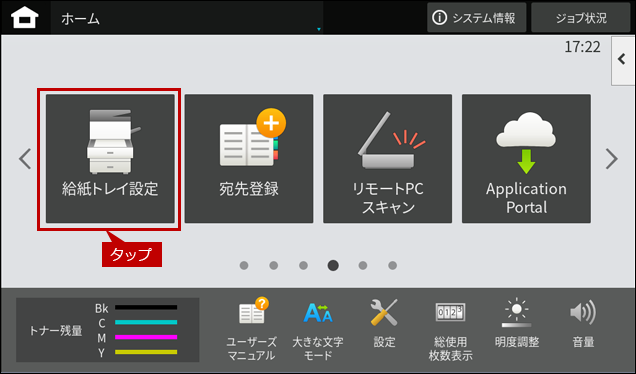The image size is (636, 374).
Task: Go to next home page arrow
Action: 612,159
